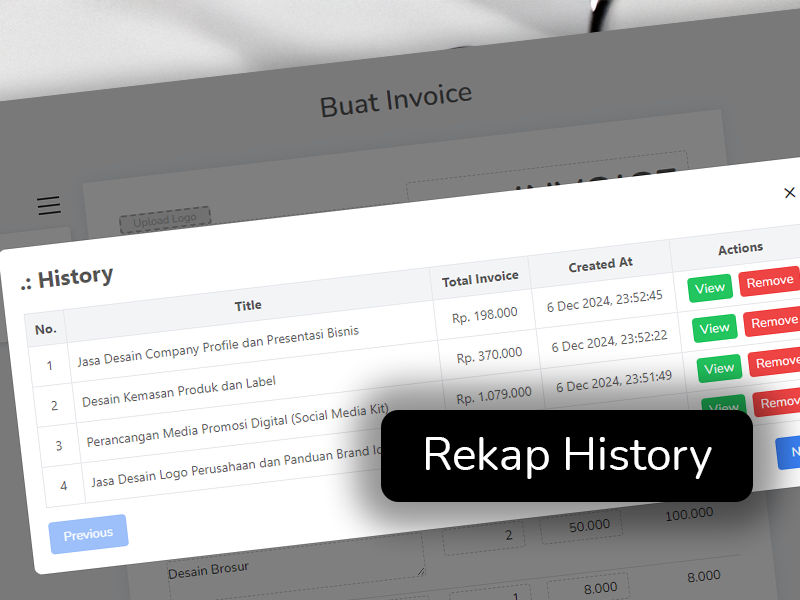The height and width of the screenshot is (600, 800).
Task: Select the Created At column header
Action: (601, 264)
